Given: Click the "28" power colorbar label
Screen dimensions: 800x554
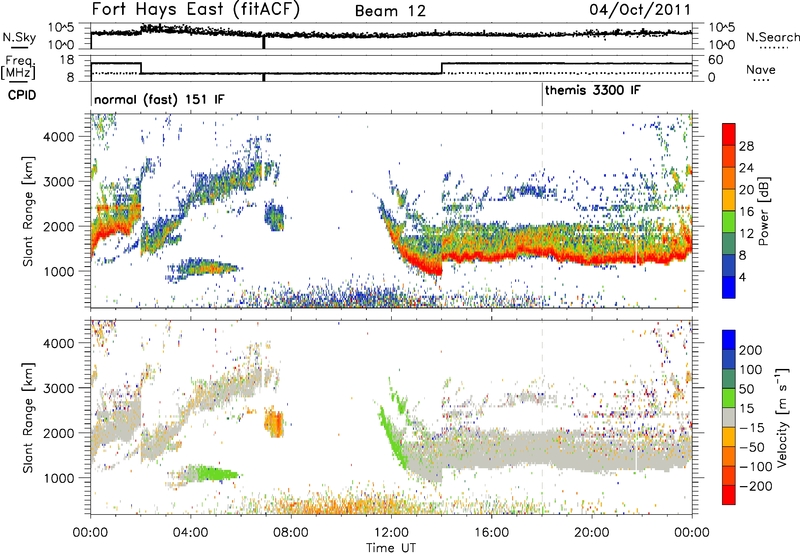Looking at the screenshot, I should [746, 146].
